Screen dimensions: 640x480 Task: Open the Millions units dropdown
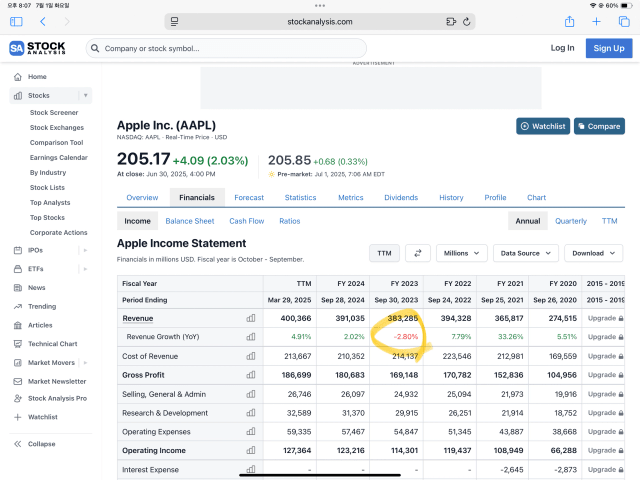click(462, 253)
